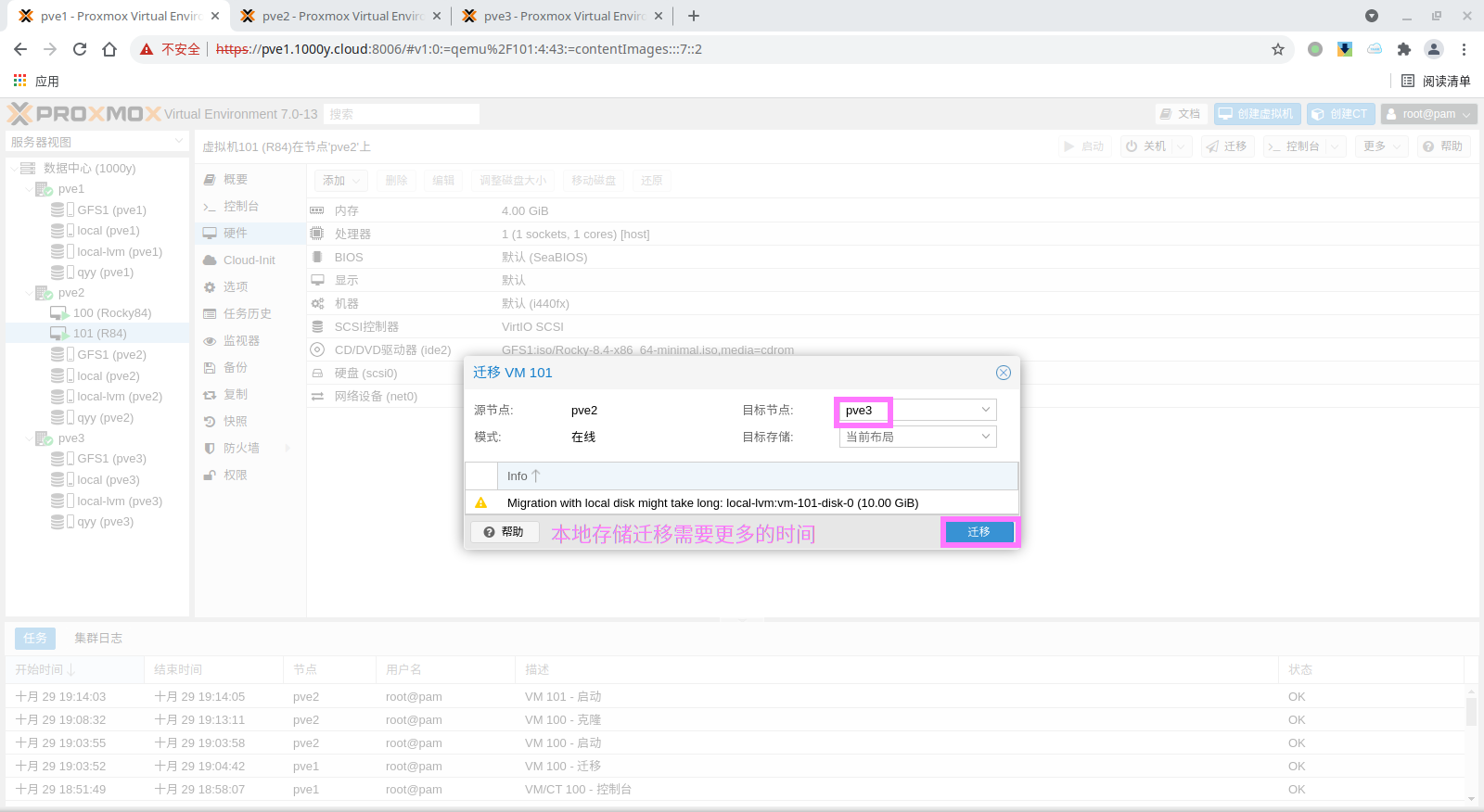Click the Chrome three-dot menu
Image resolution: width=1484 pixels, height=812 pixels.
(x=1464, y=49)
